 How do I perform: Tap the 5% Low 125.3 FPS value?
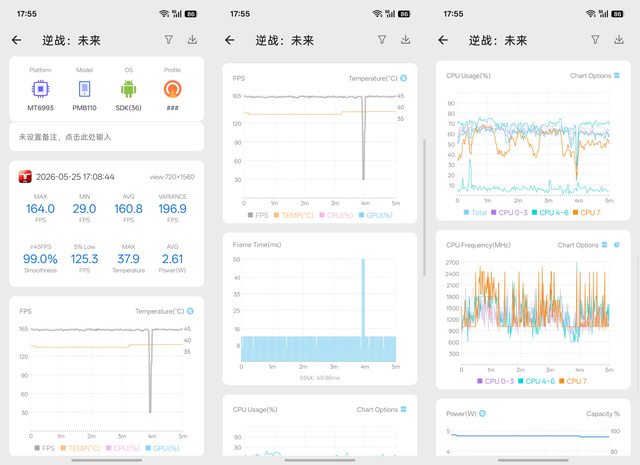click(x=84, y=259)
